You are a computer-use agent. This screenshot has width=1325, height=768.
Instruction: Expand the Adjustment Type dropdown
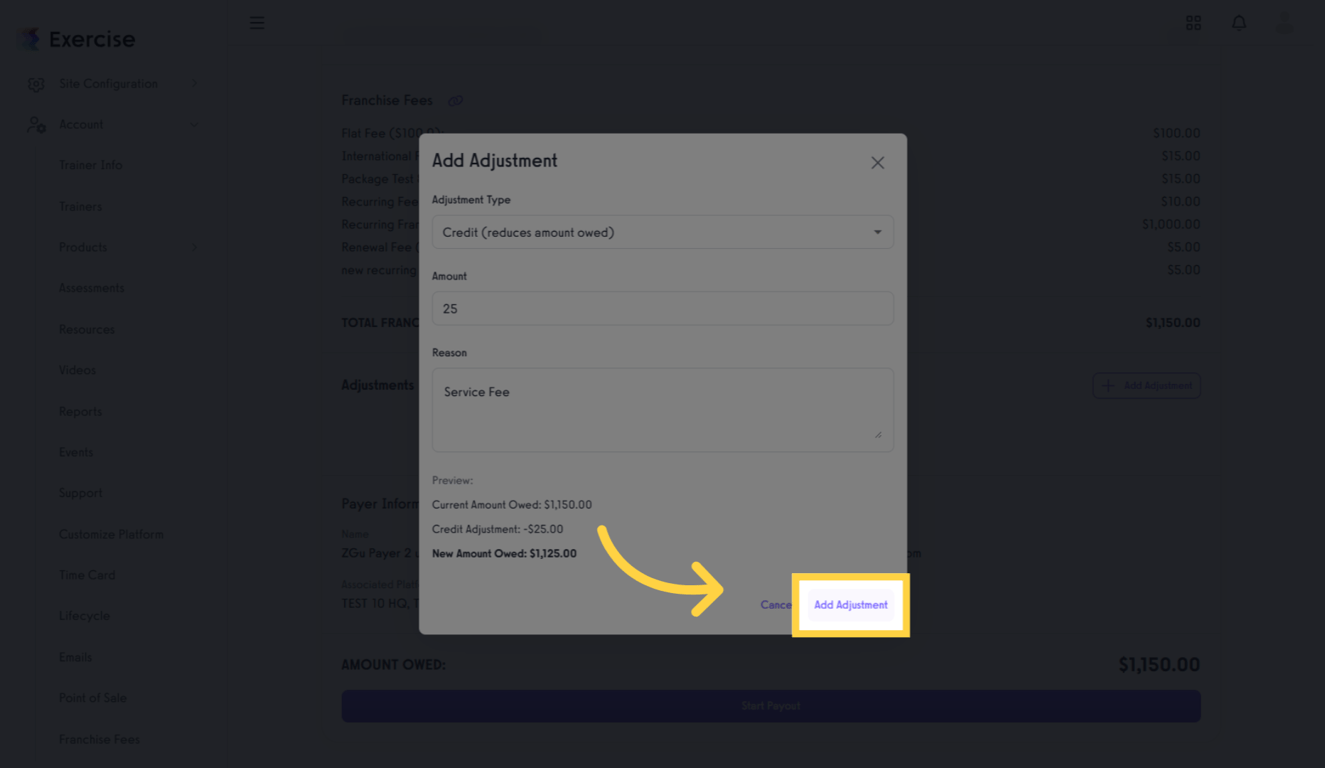pos(877,231)
